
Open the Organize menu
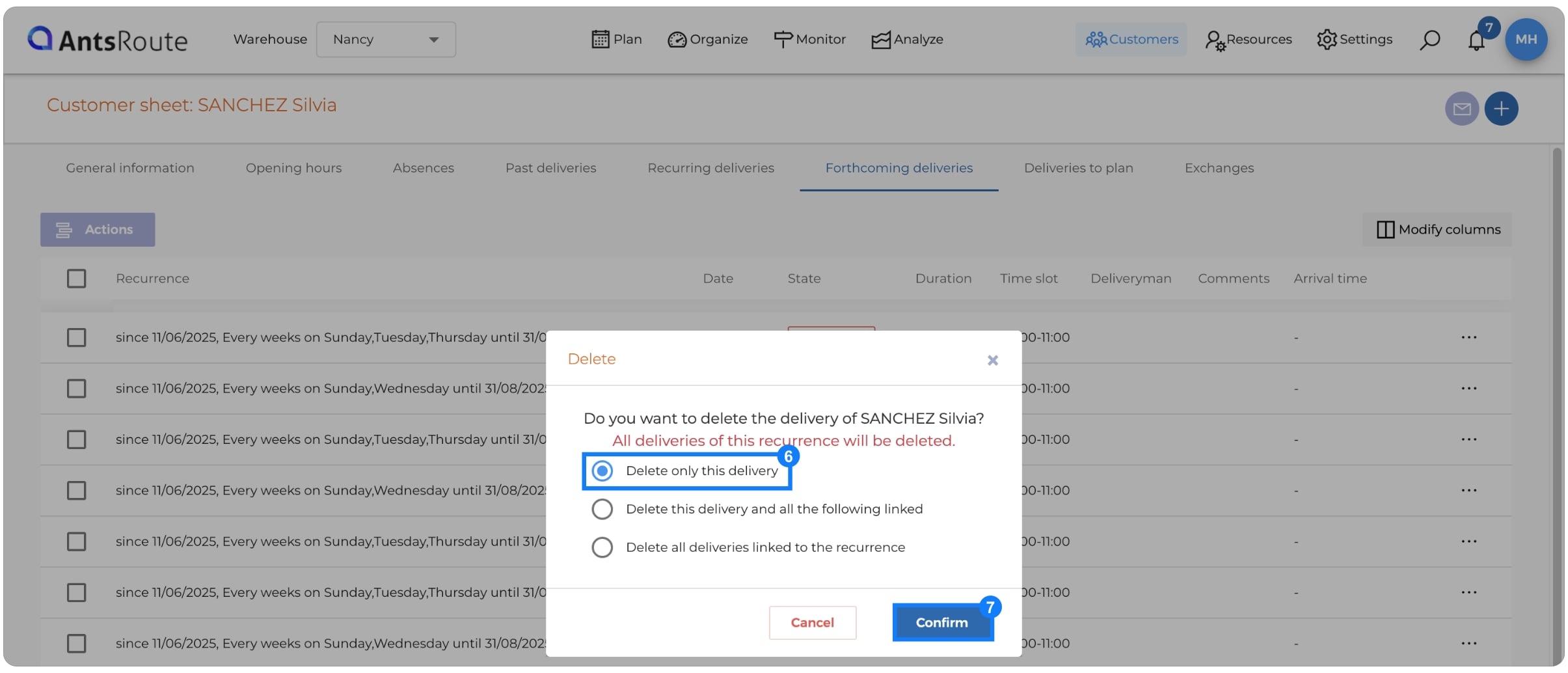[x=708, y=39]
